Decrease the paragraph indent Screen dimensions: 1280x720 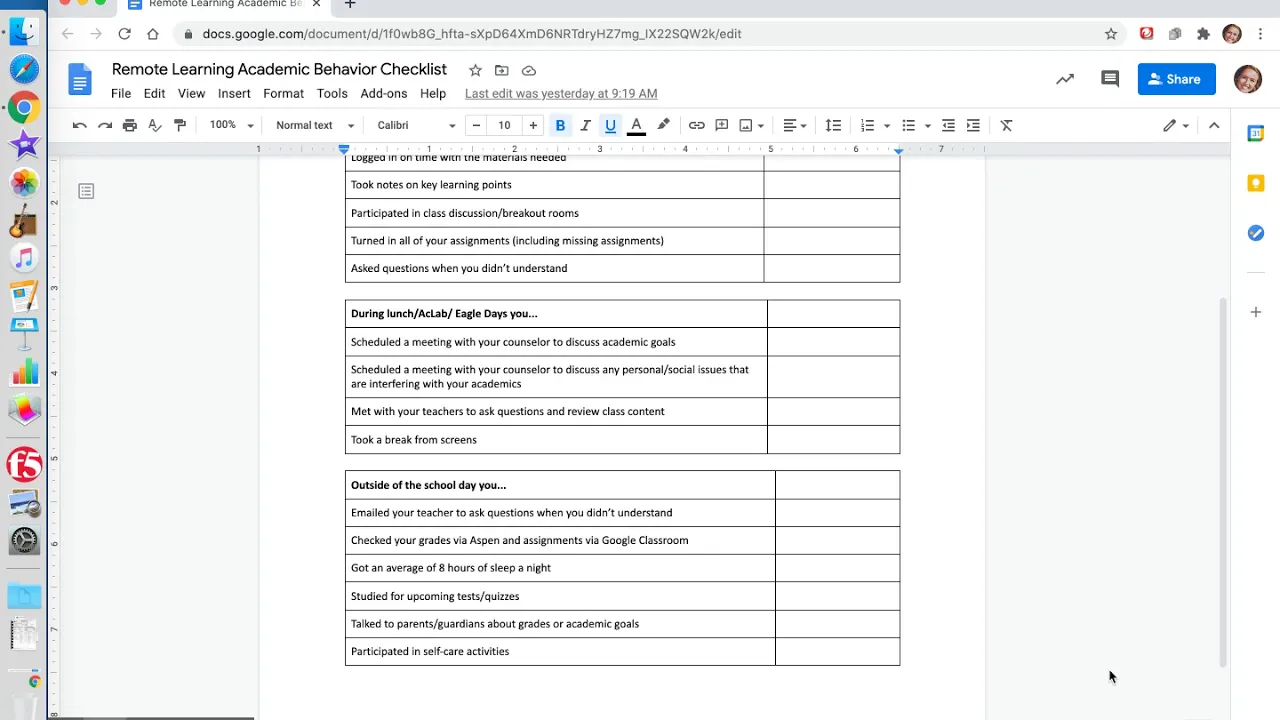tap(948, 125)
